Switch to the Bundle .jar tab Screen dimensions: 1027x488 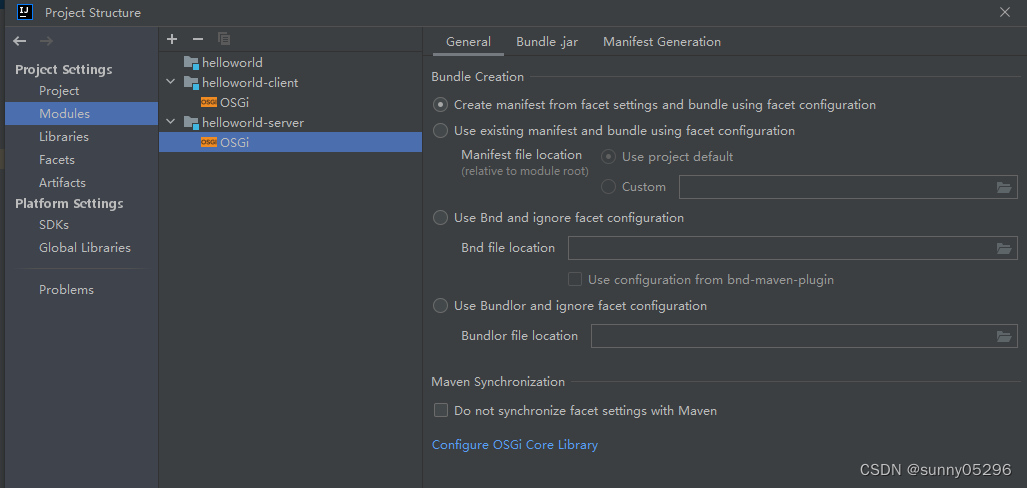[x=547, y=42]
